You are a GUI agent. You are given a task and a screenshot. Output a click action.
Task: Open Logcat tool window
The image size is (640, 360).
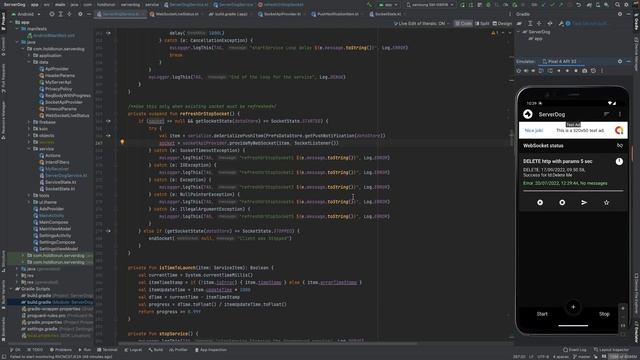[133, 350]
